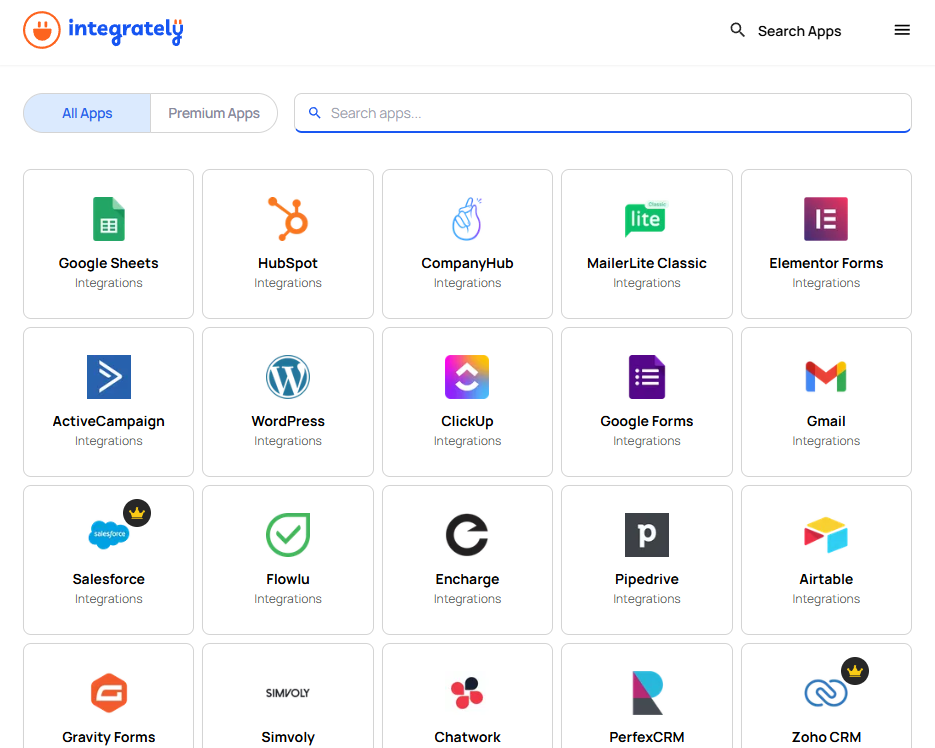Click the Chatwork title
This screenshot has height=748, width=935.
(x=467, y=737)
